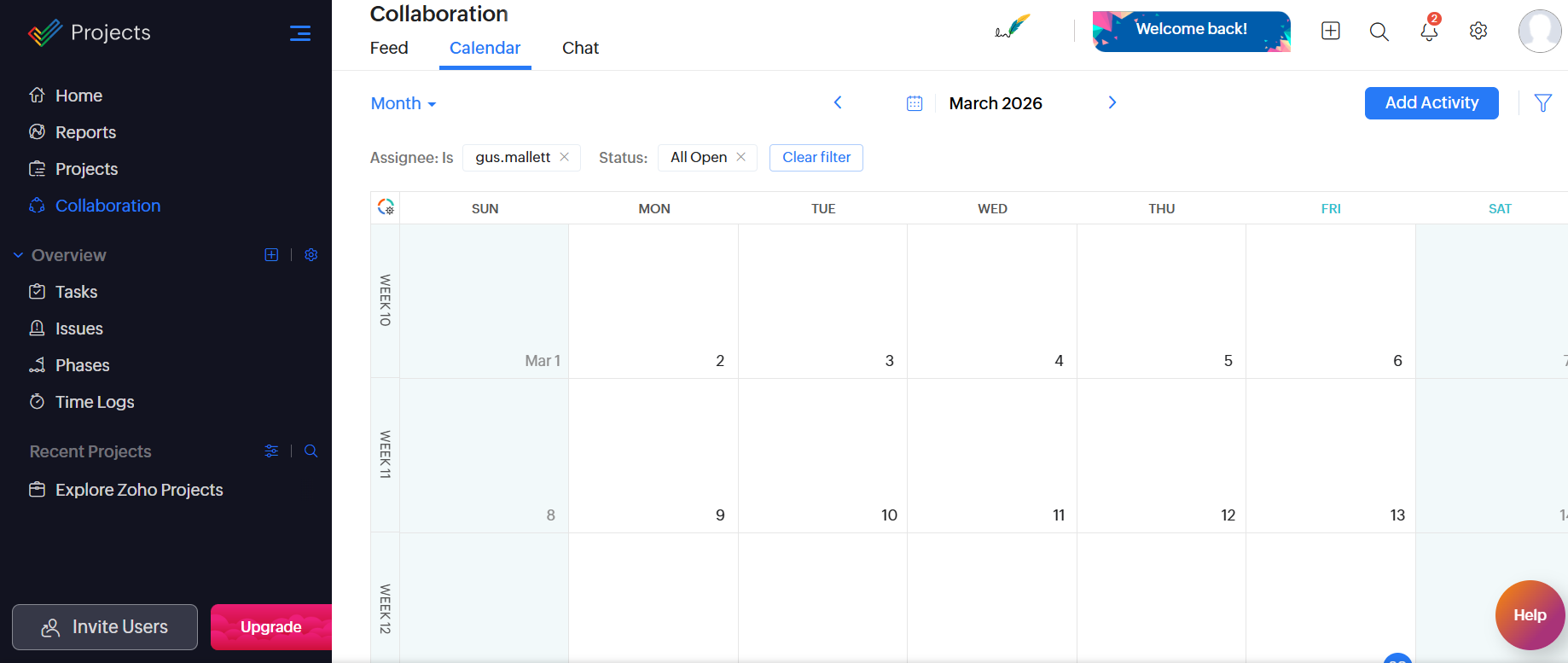This screenshot has height=663, width=1568.
Task: Click the Welcome back! banner
Action: (1192, 32)
